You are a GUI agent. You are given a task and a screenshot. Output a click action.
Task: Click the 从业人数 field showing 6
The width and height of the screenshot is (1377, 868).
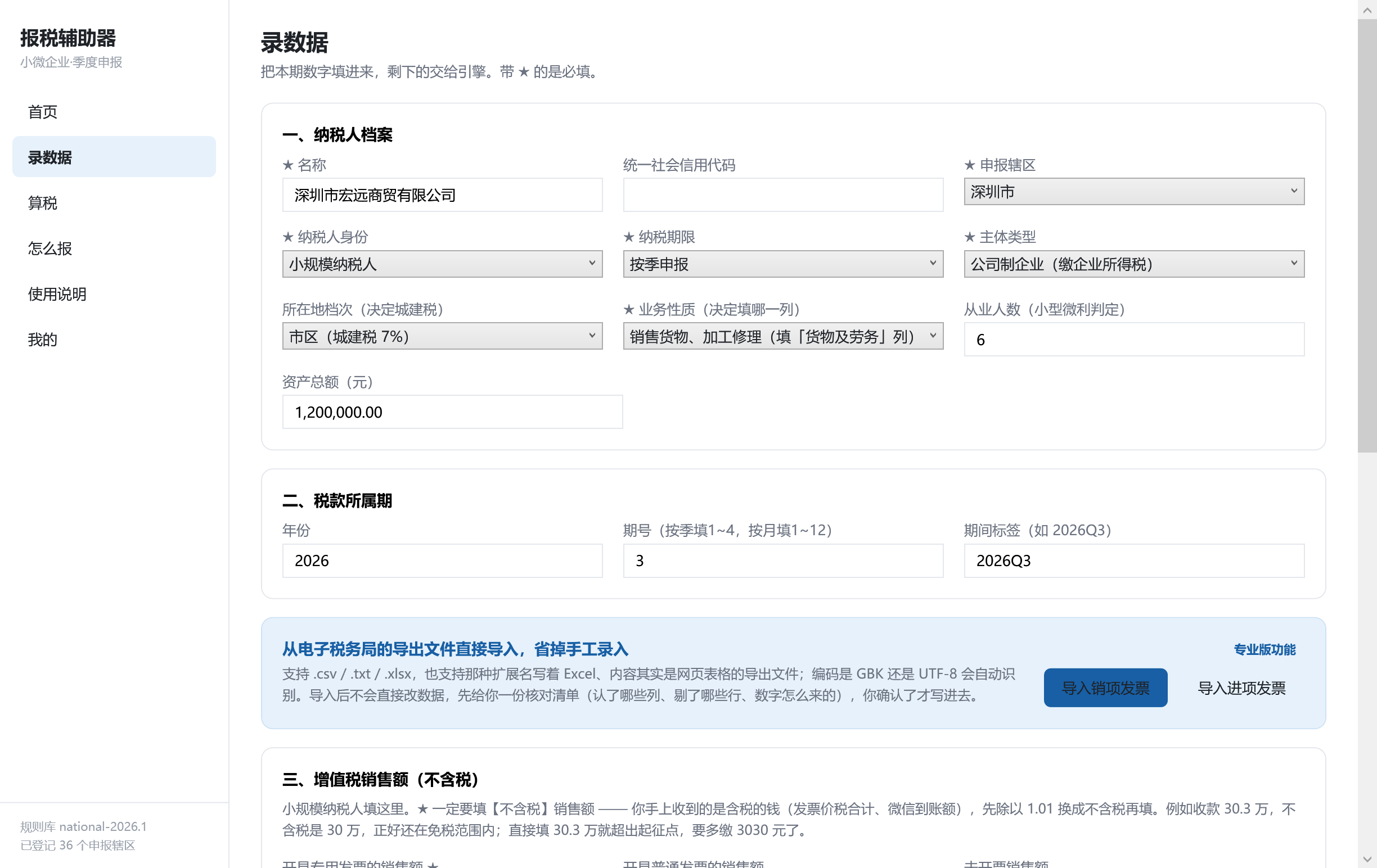(1134, 340)
